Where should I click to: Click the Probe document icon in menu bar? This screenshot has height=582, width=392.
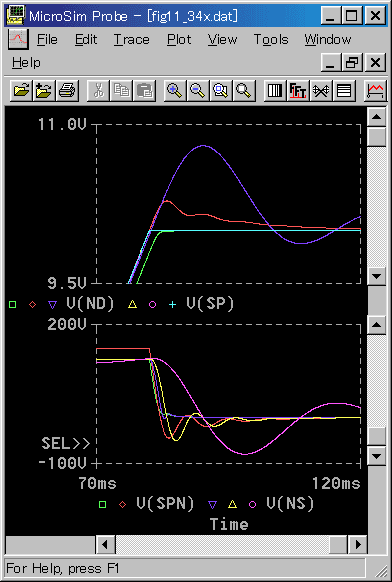click(18, 39)
